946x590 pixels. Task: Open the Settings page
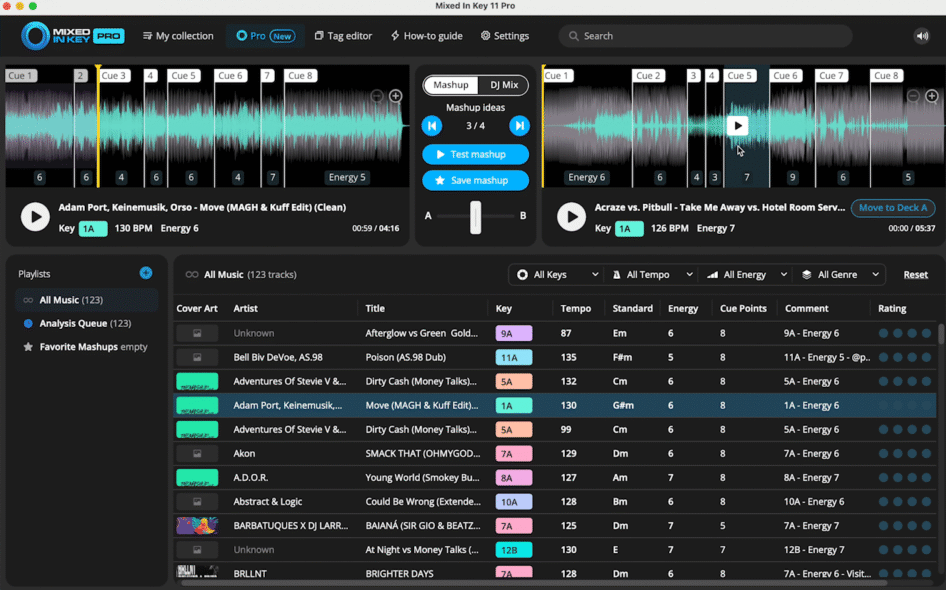(x=505, y=36)
